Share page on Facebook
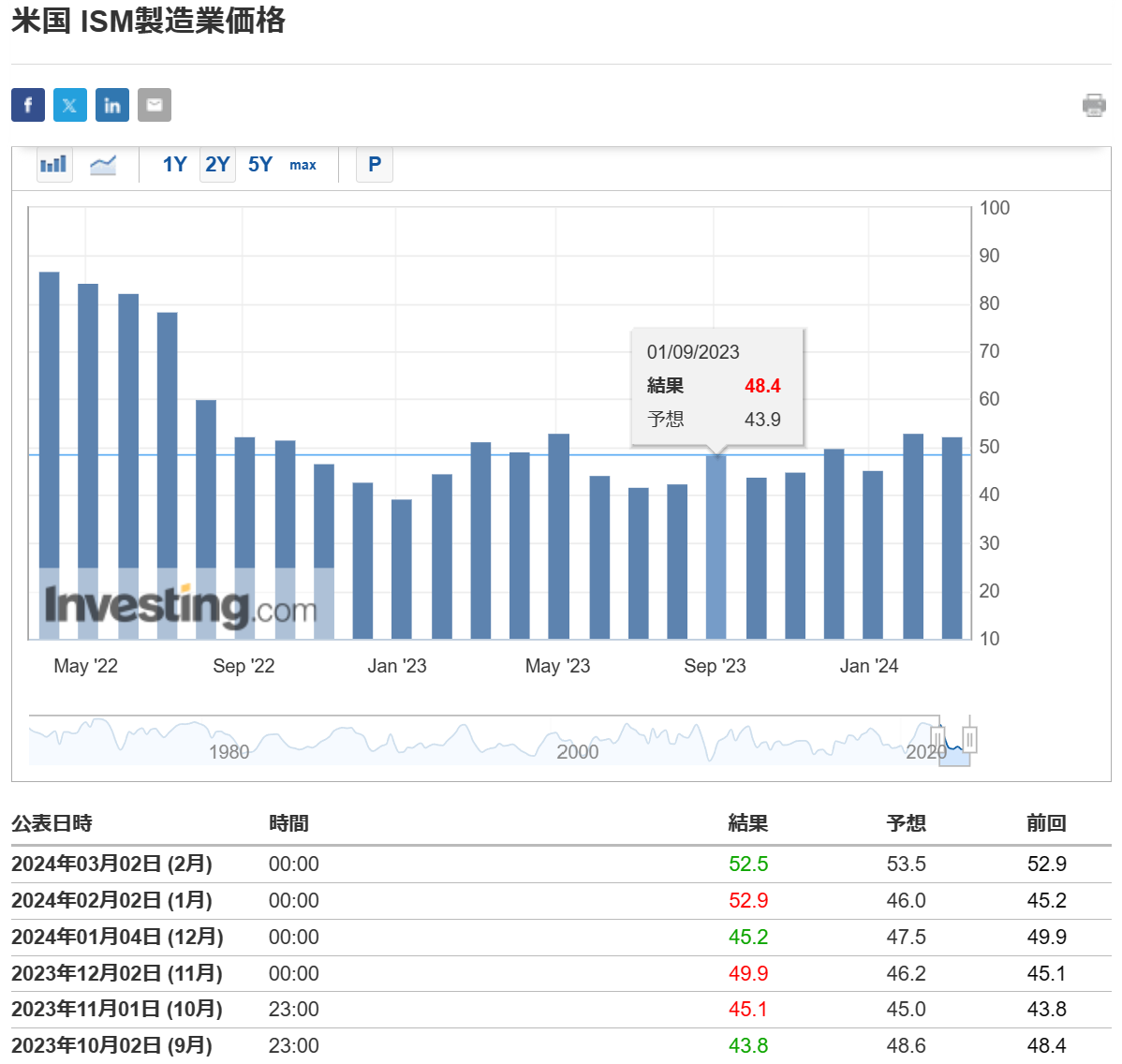The image size is (1122, 1064). point(28,105)
